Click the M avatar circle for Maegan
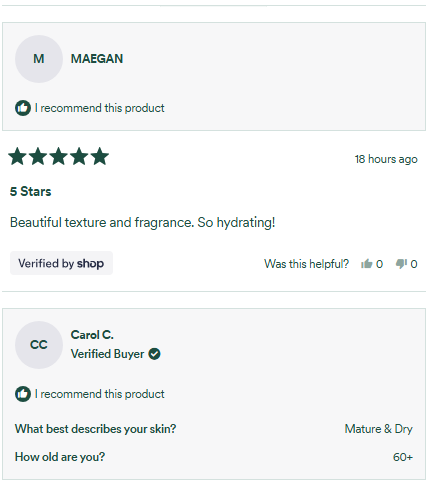The height and width of the screenshot is (485, 429). pyautogui.click(x=39, y=59)
